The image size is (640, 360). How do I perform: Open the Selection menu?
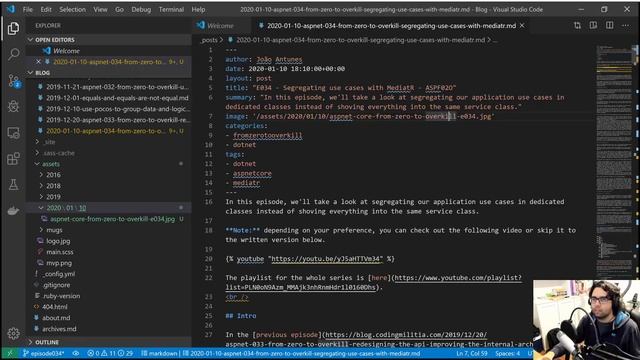[72, 9]
